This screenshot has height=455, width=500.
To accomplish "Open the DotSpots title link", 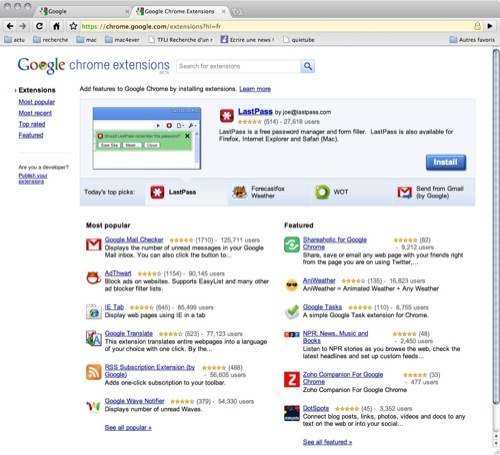I will pos(316,408).
